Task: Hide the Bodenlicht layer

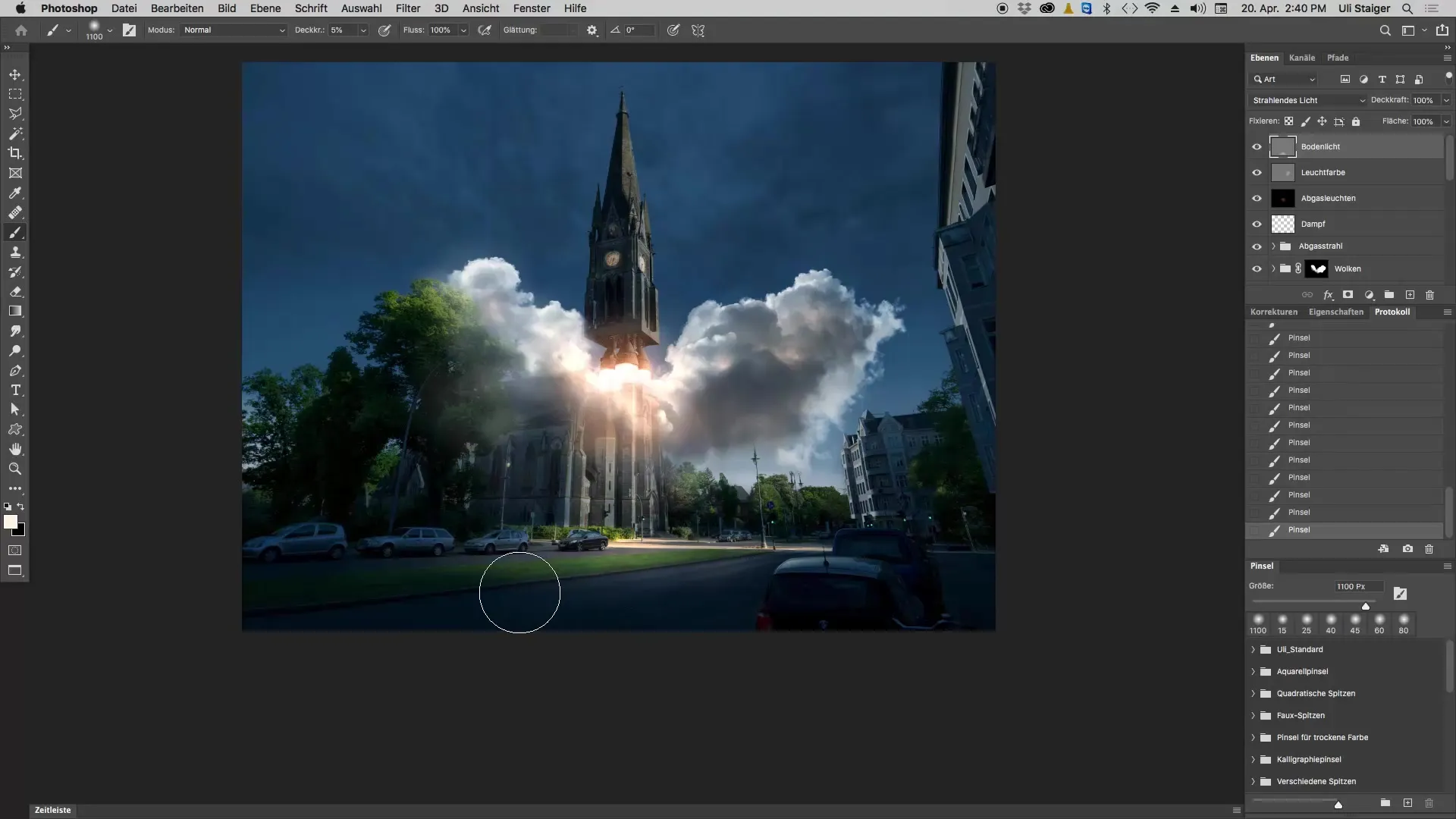Action: (x=1257, y=146)
